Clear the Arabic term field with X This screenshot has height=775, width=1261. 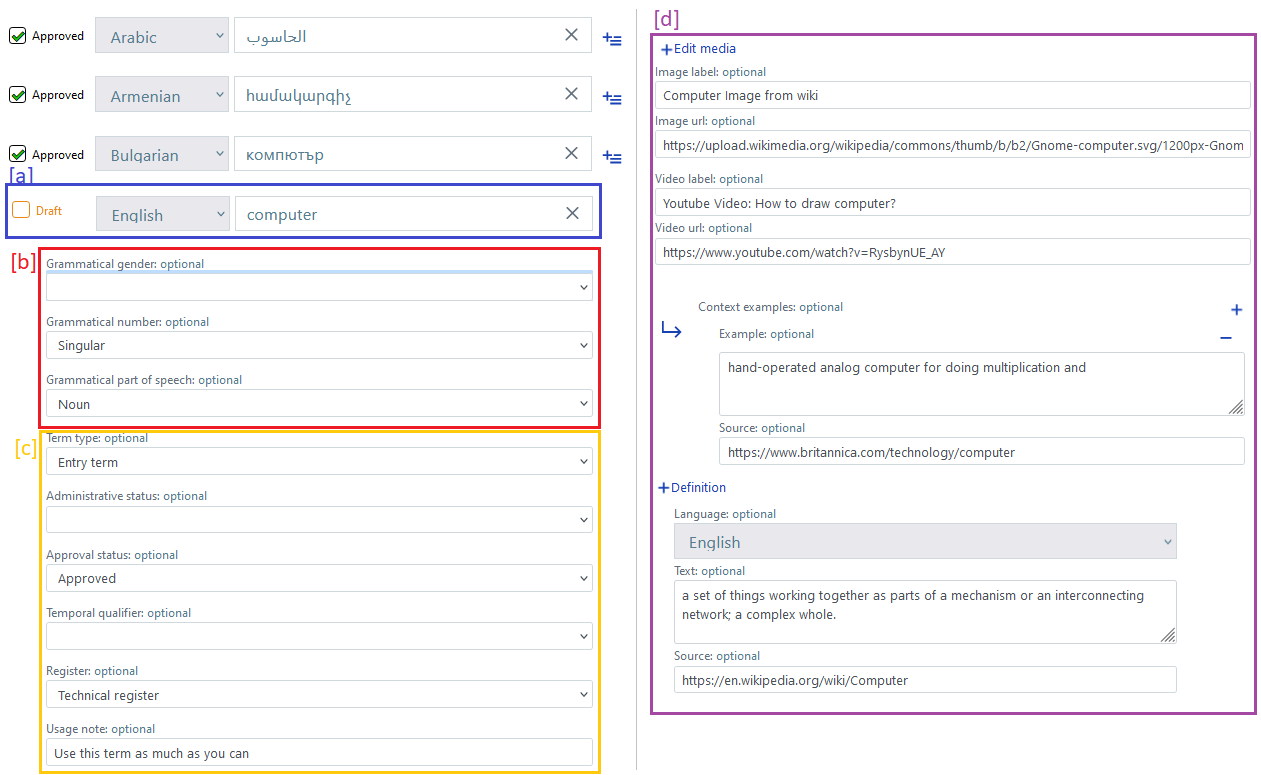(x=571, y=35)
